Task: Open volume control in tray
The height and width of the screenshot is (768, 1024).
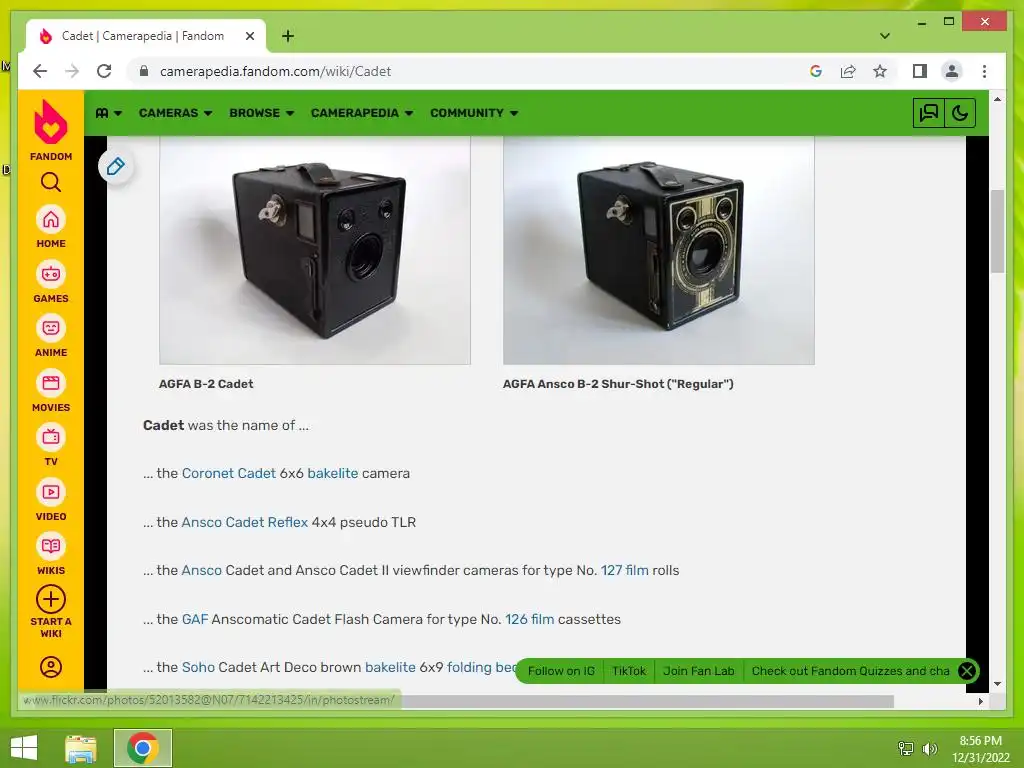Action: pos(929,748)
